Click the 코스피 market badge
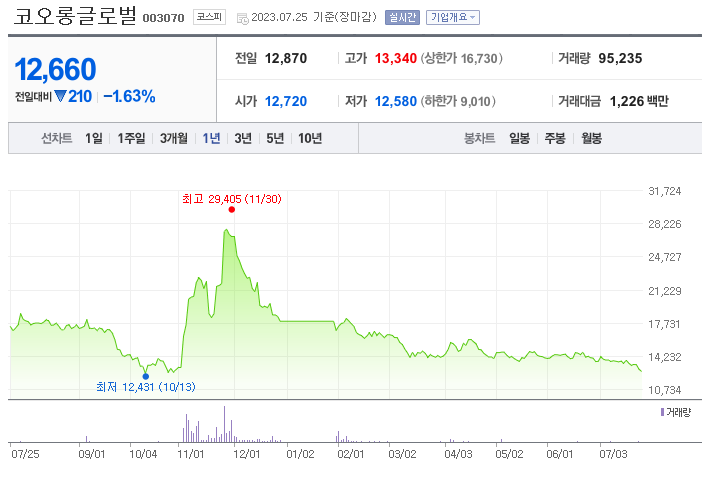The height and width of the screenshot is (481, 702). (209, 17)
